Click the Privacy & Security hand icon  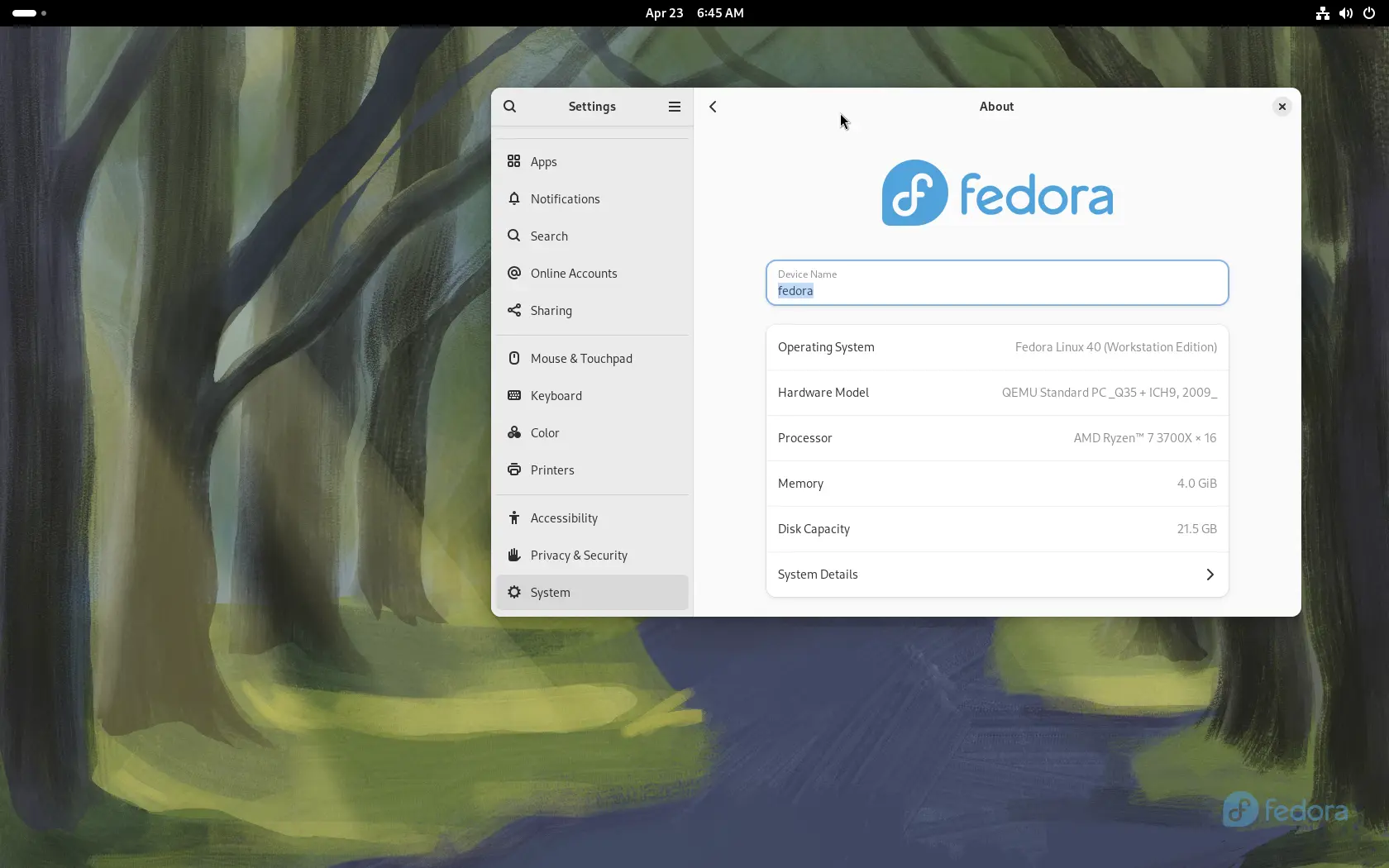[x=514, y=555]
